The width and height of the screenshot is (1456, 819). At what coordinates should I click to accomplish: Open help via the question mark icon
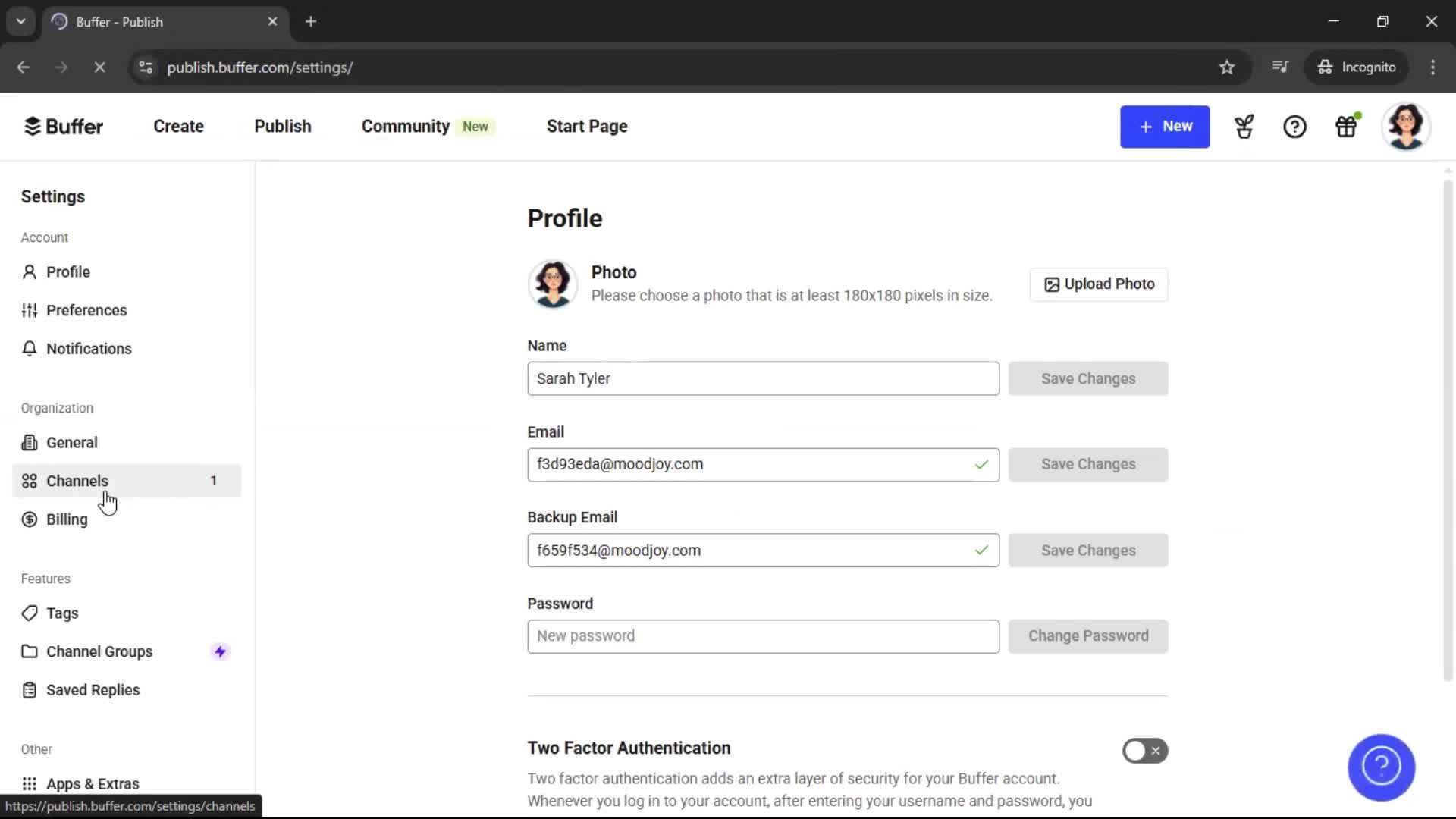[1294, 126]
